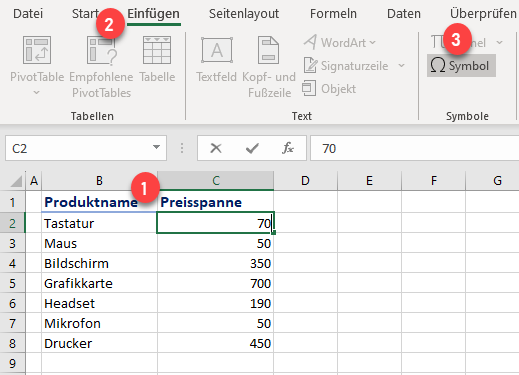Viewport: 519px width, 375px height.
Task: Open the Datei tab
Action: [x=28, y=14]
